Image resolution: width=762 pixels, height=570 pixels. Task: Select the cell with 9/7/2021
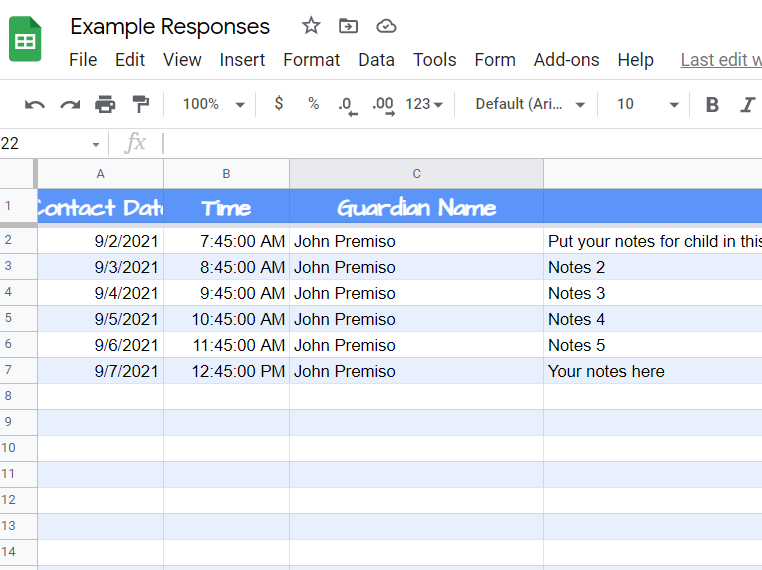click(100, 371)
